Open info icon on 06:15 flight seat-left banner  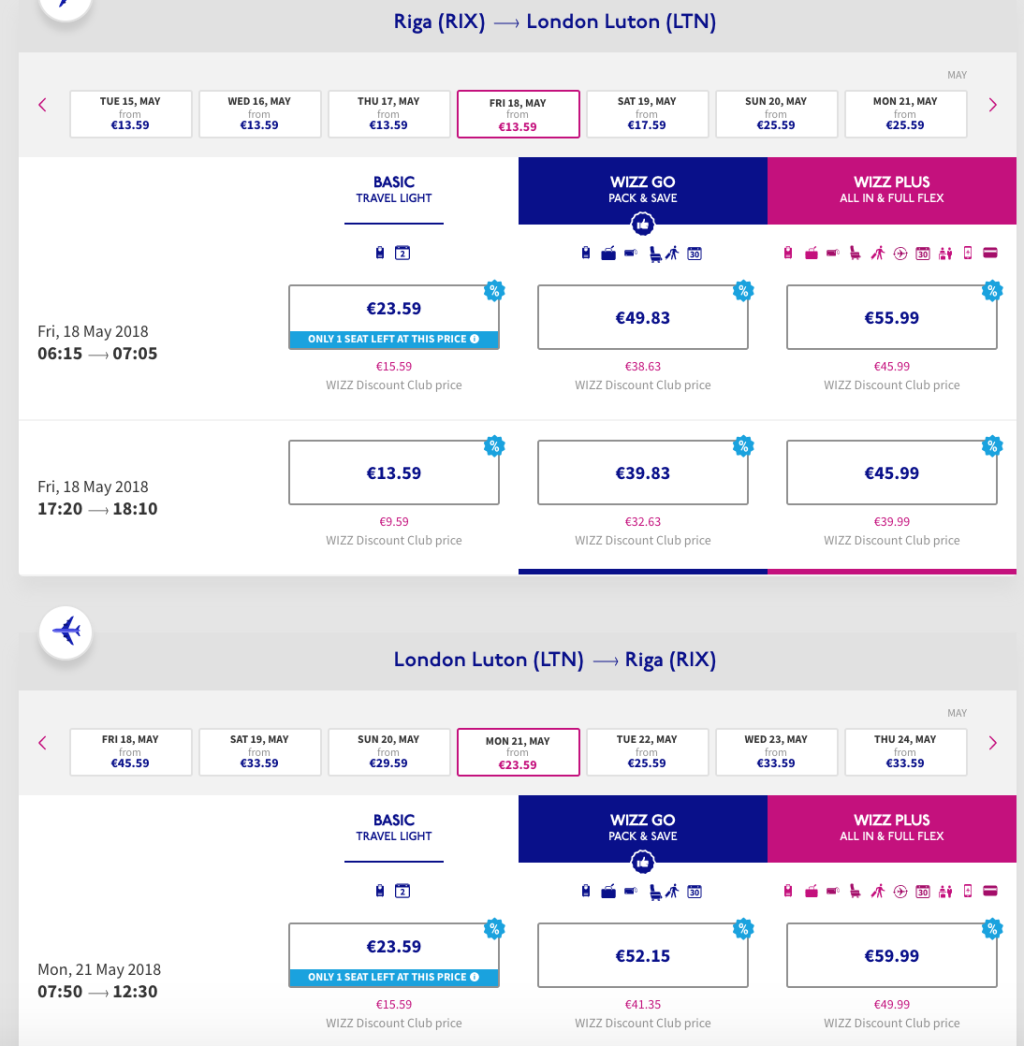point(474,339)
